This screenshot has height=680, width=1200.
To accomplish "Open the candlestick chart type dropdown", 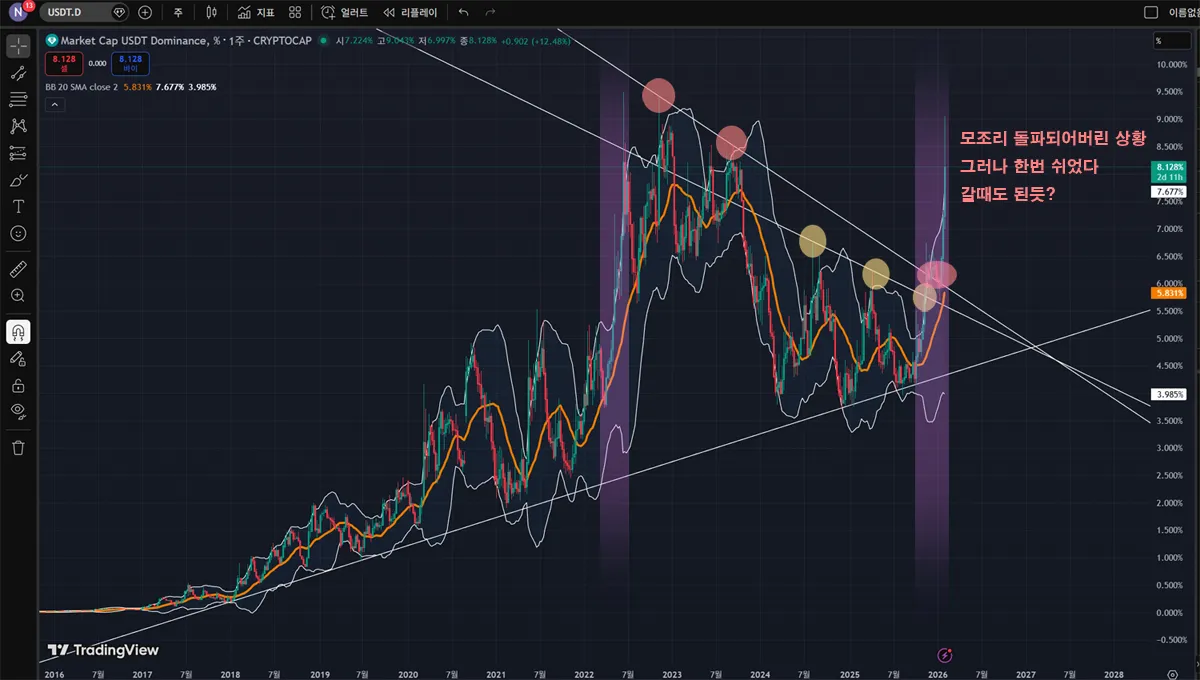I will tap(211, 13).
